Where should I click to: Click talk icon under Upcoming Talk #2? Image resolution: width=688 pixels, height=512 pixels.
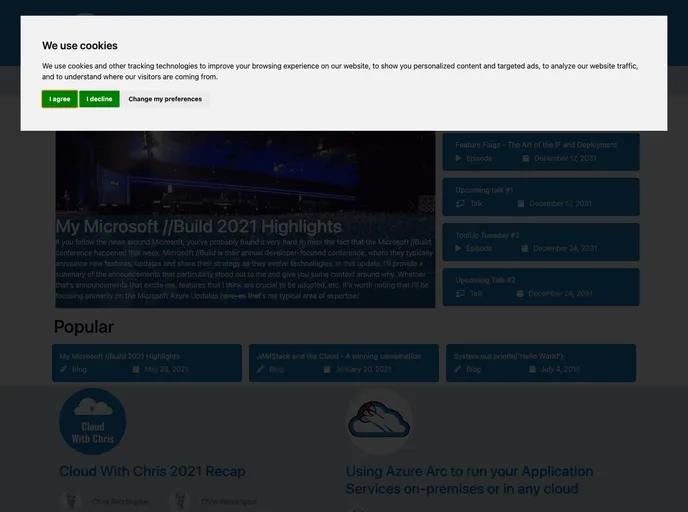[x=460, y=294]
